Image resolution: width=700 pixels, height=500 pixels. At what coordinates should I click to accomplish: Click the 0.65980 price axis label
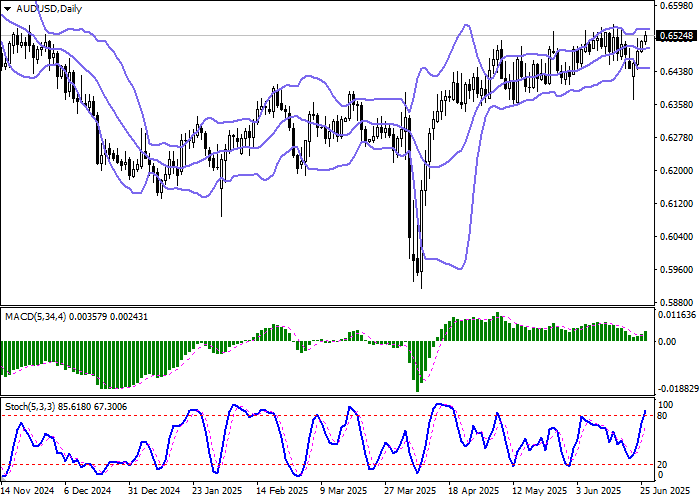click(x=677, y=6)
